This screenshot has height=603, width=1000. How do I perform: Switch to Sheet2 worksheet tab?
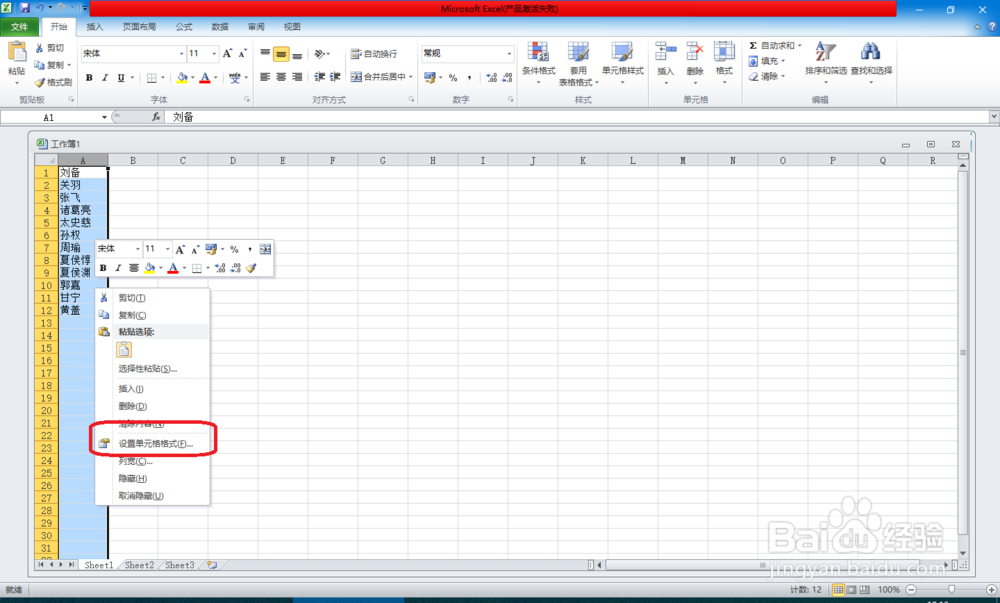point(139,565)
